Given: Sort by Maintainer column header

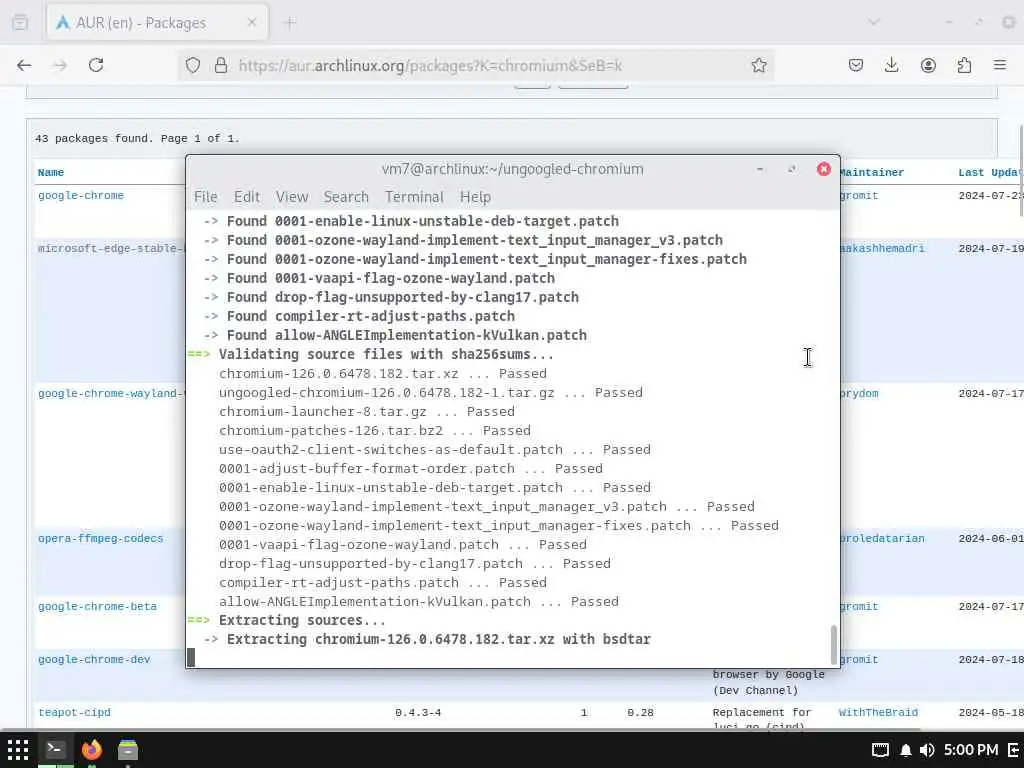Looking at the screenshot, I should (872, 172).
